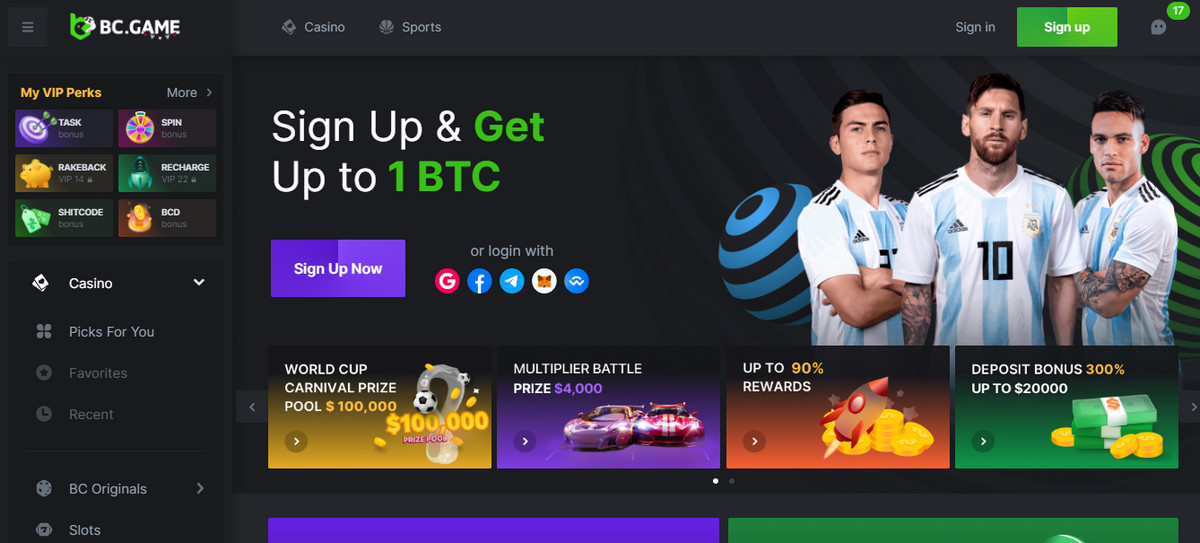Open chat bubble with 17 notifications
Screen dimensions: 1200x543
pyautogui.click(x=1159, y=27)
